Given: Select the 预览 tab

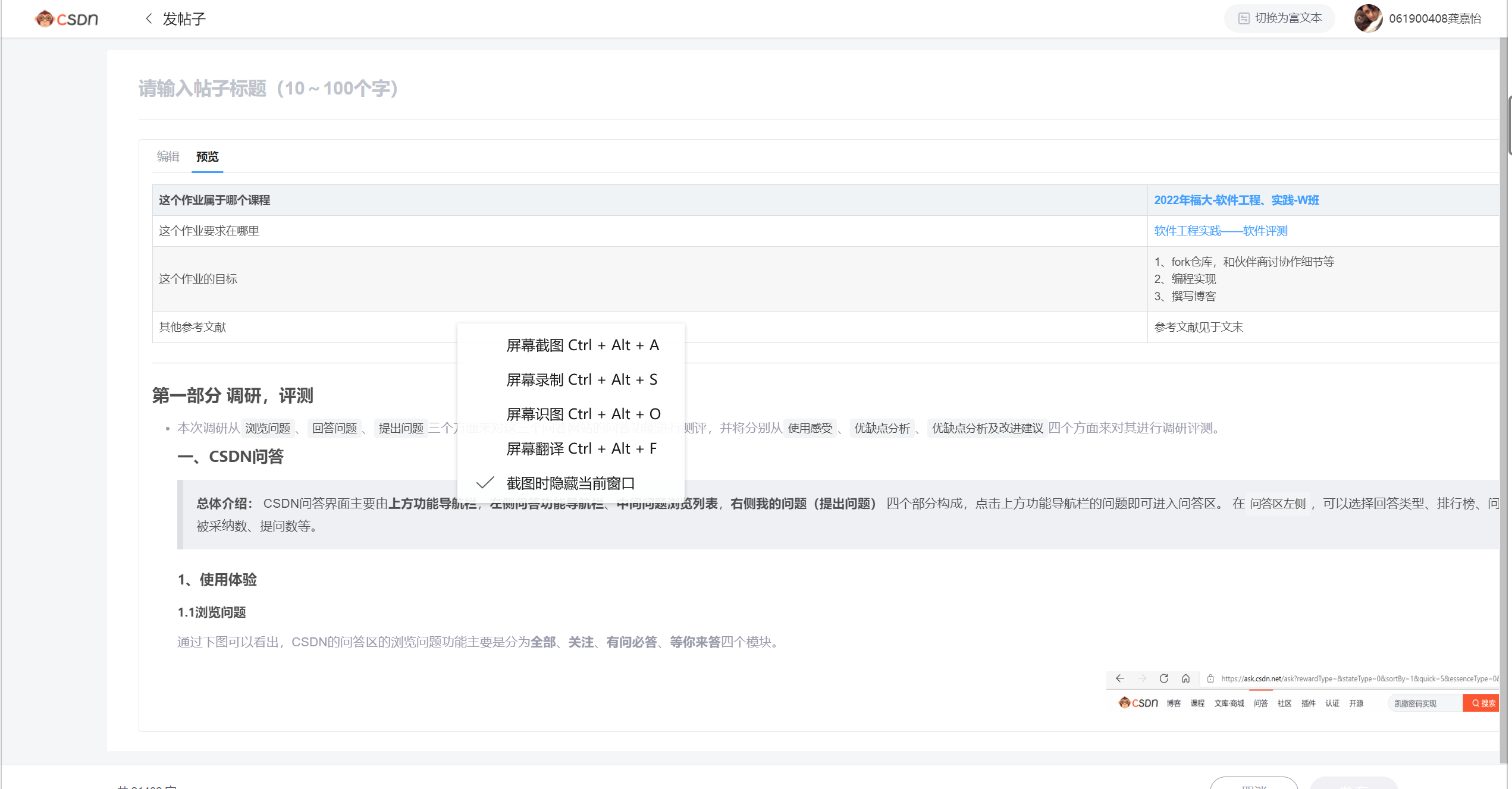Looking at the screenshot, I should [x=207, y=156].
